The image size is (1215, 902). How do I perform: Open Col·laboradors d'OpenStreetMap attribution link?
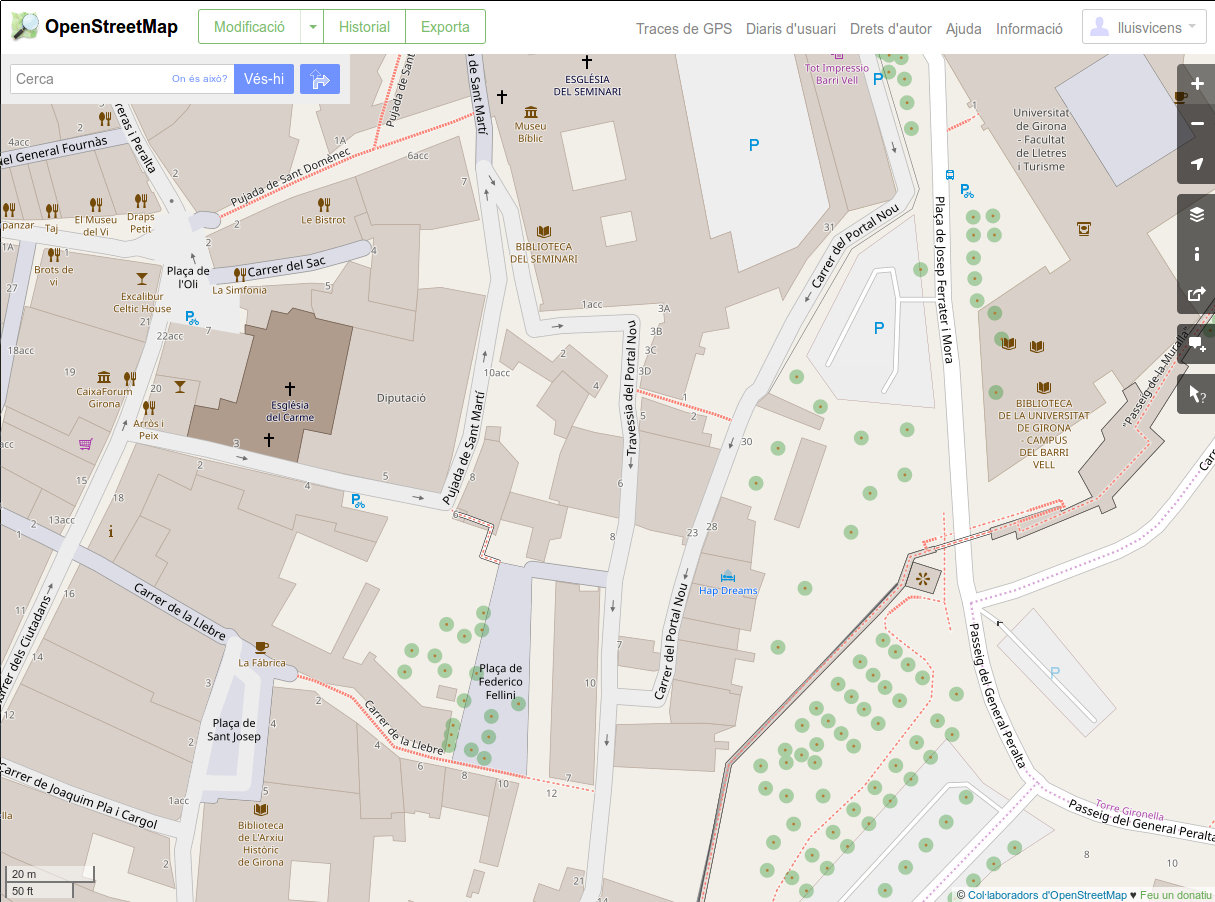tap(1046, 895)
